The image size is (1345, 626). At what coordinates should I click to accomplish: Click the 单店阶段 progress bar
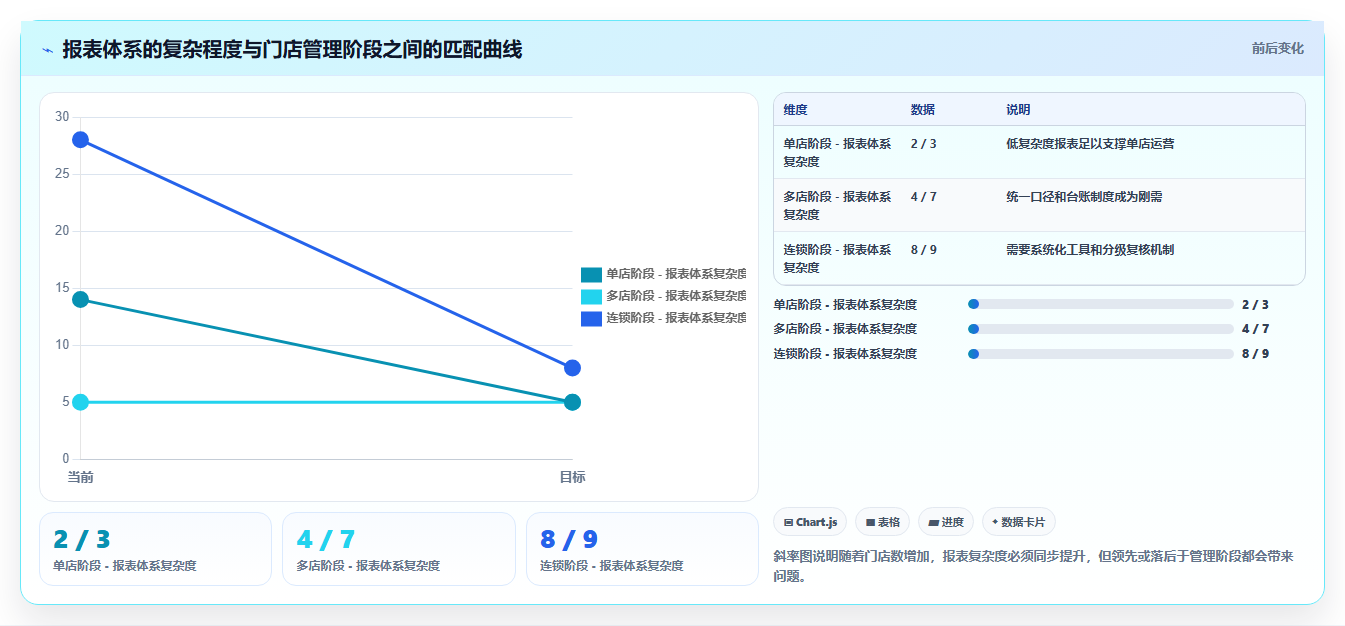tap(1101, 304)
